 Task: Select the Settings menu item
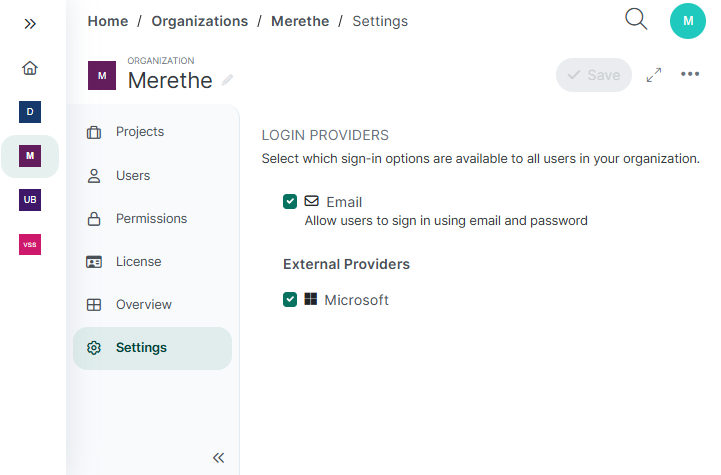click(x=153, y=348)
